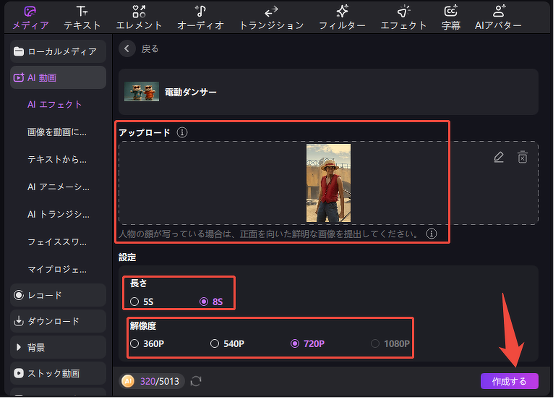The height and width of the screenshot is (398, 554).
Task: Click the info icon after face hint text
Action: tap(431, 234)
